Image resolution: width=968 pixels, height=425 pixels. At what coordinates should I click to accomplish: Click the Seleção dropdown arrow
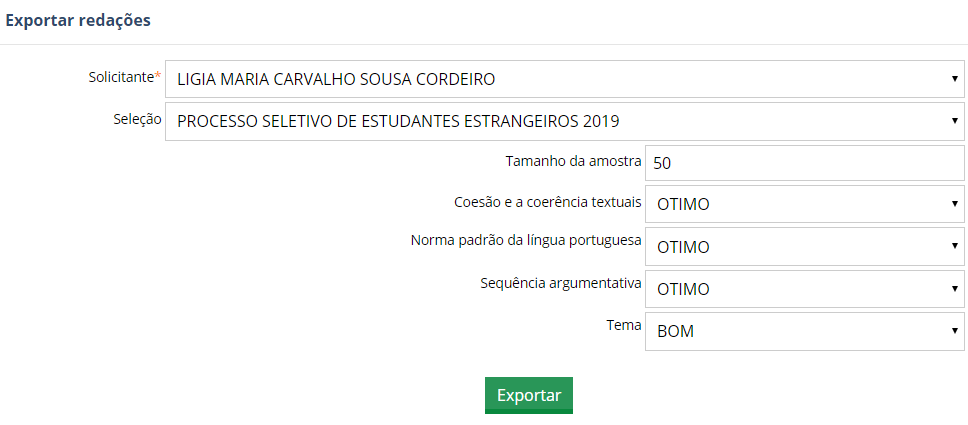[x=955, y=122]
